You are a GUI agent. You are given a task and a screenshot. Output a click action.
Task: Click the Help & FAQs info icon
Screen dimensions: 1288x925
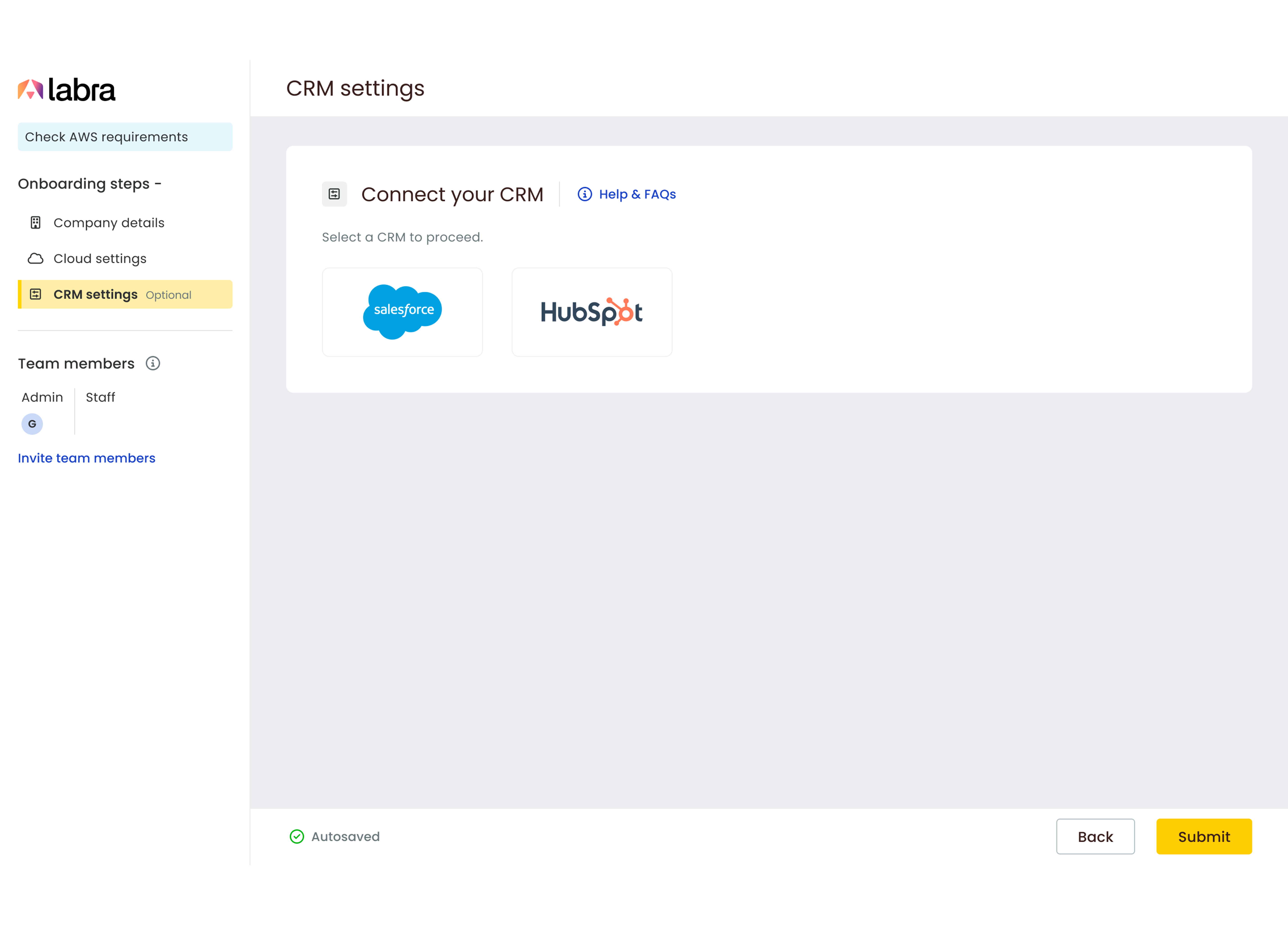tap(584, 194)
